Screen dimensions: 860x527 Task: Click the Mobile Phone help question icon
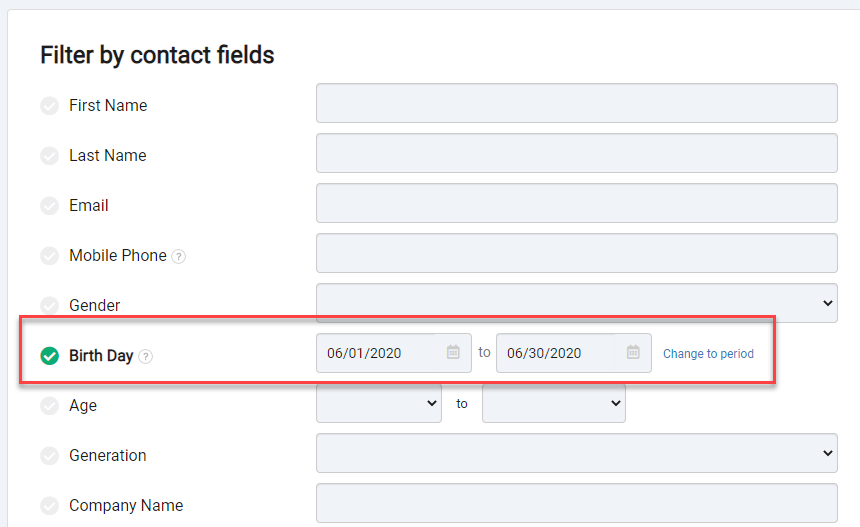click(x=179, y=256)
